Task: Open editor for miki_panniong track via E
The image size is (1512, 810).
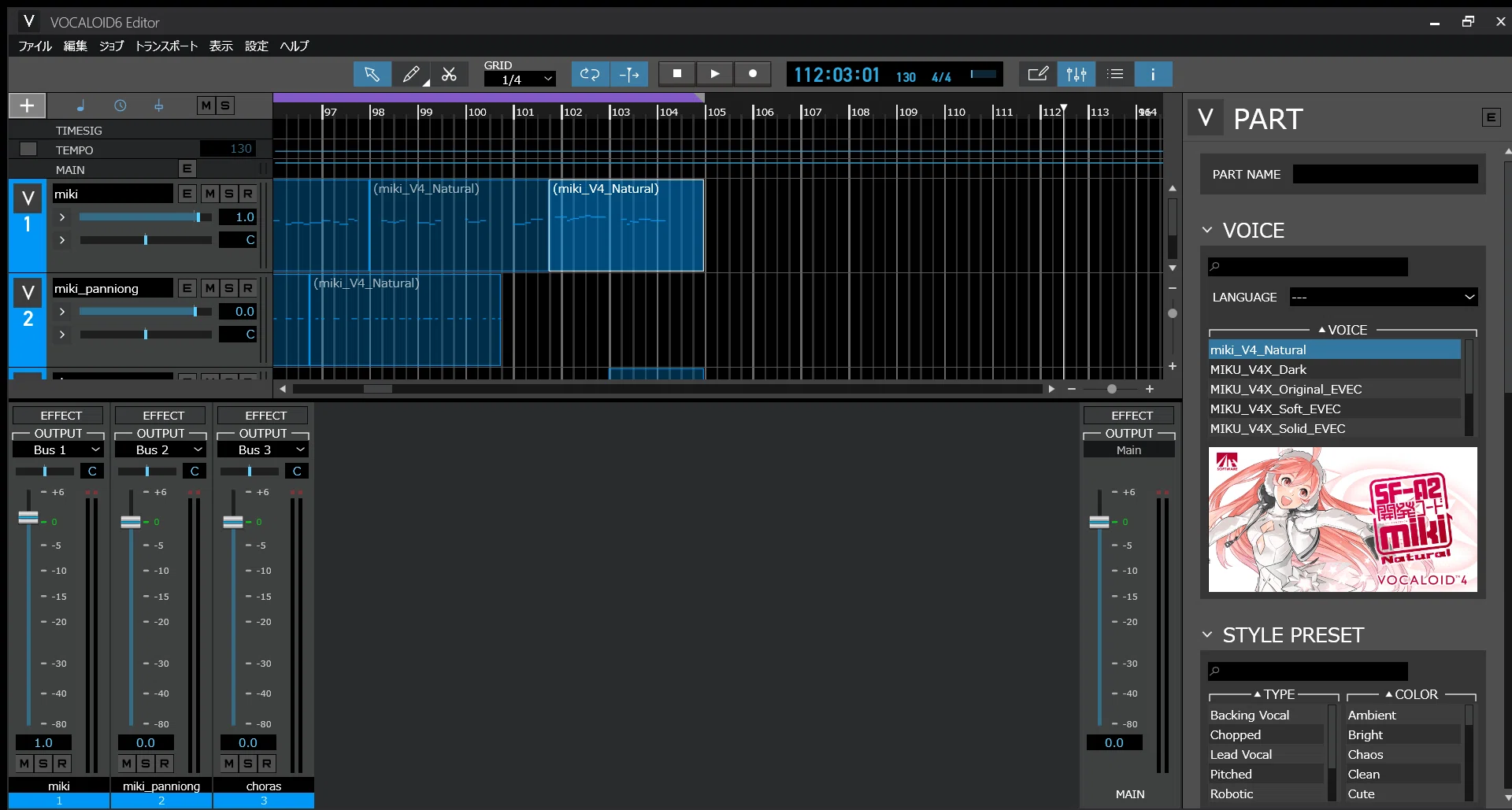Action: [x=187, y=288]
